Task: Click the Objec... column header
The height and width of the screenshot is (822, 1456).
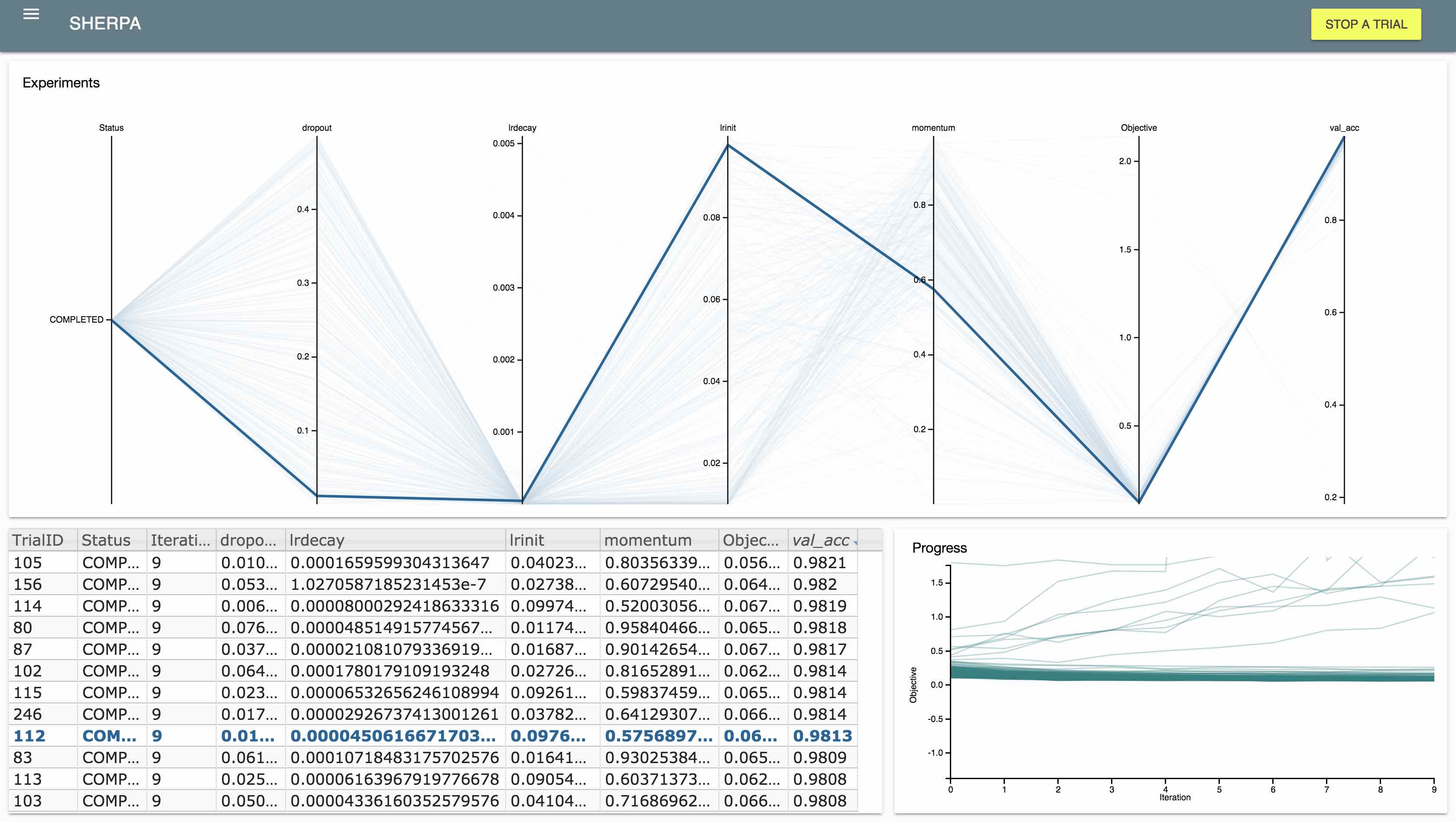Action: (x=754, y=540)
